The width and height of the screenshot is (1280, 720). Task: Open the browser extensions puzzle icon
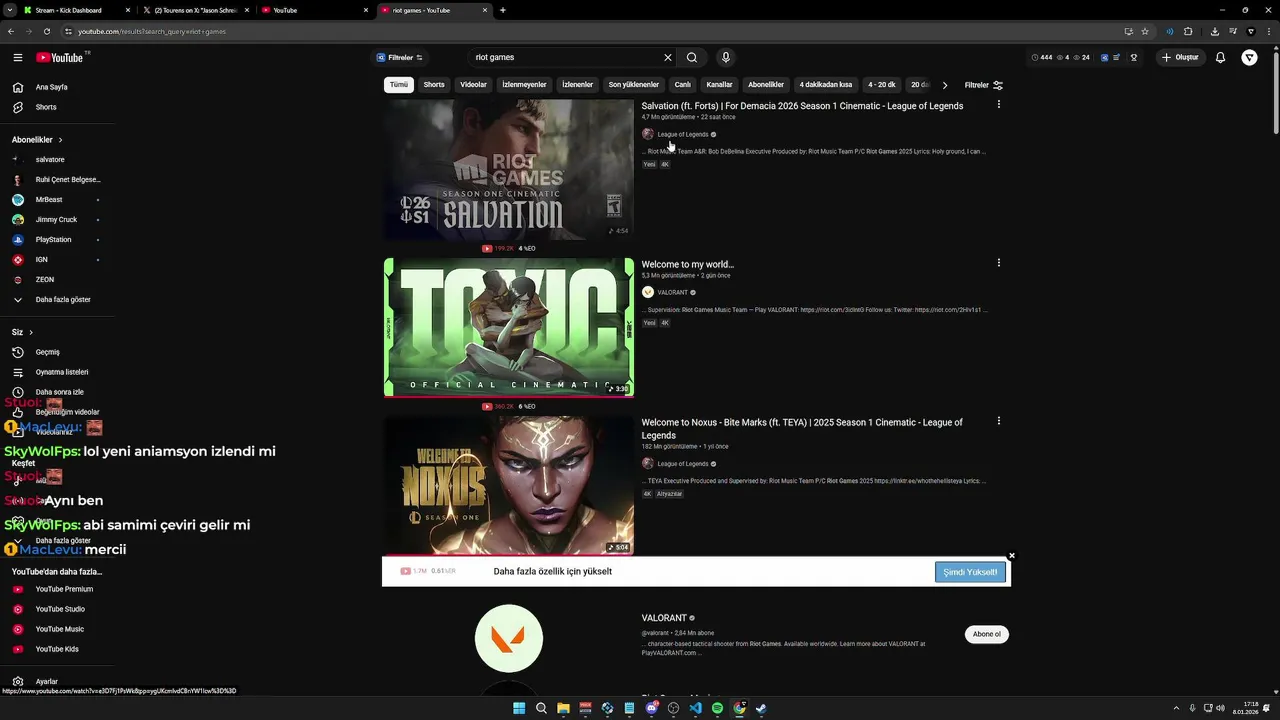click(1188, 31)
